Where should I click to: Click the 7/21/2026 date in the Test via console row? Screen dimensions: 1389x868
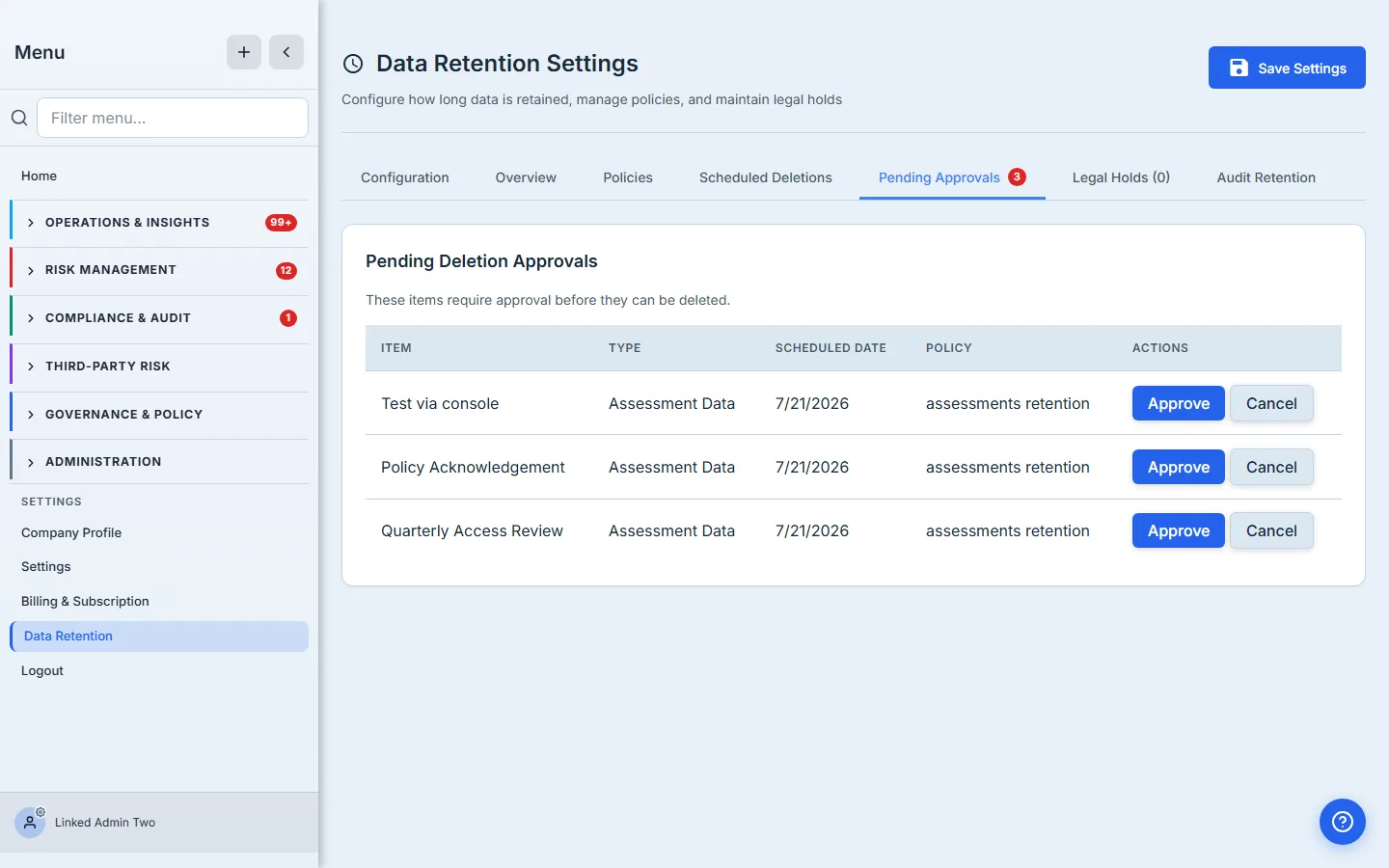pyautogui.click(x=812, y=403)
